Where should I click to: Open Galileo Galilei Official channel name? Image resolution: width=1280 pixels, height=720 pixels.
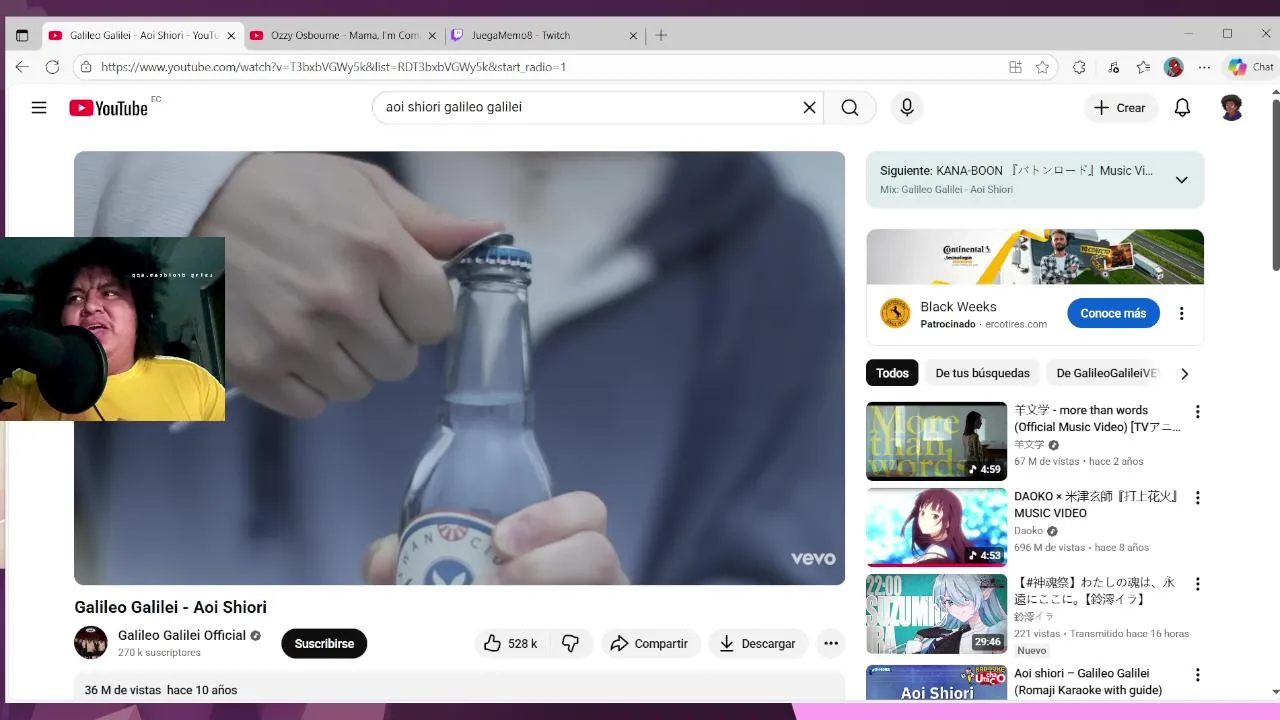[x=182, y=635]
